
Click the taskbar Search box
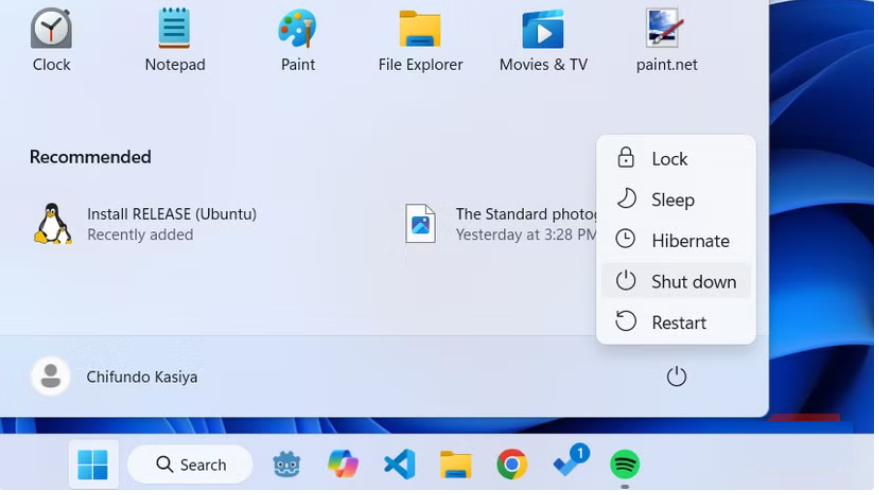[x=191, y=465]
